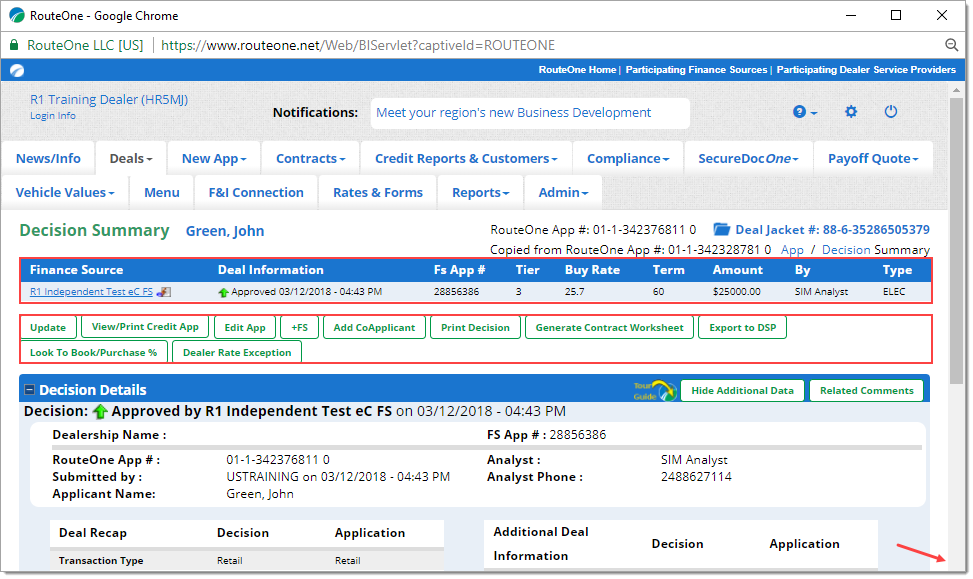Go to the News/Info tab
The width and height of the screenshot is (973, 579).
pos(48,159)
